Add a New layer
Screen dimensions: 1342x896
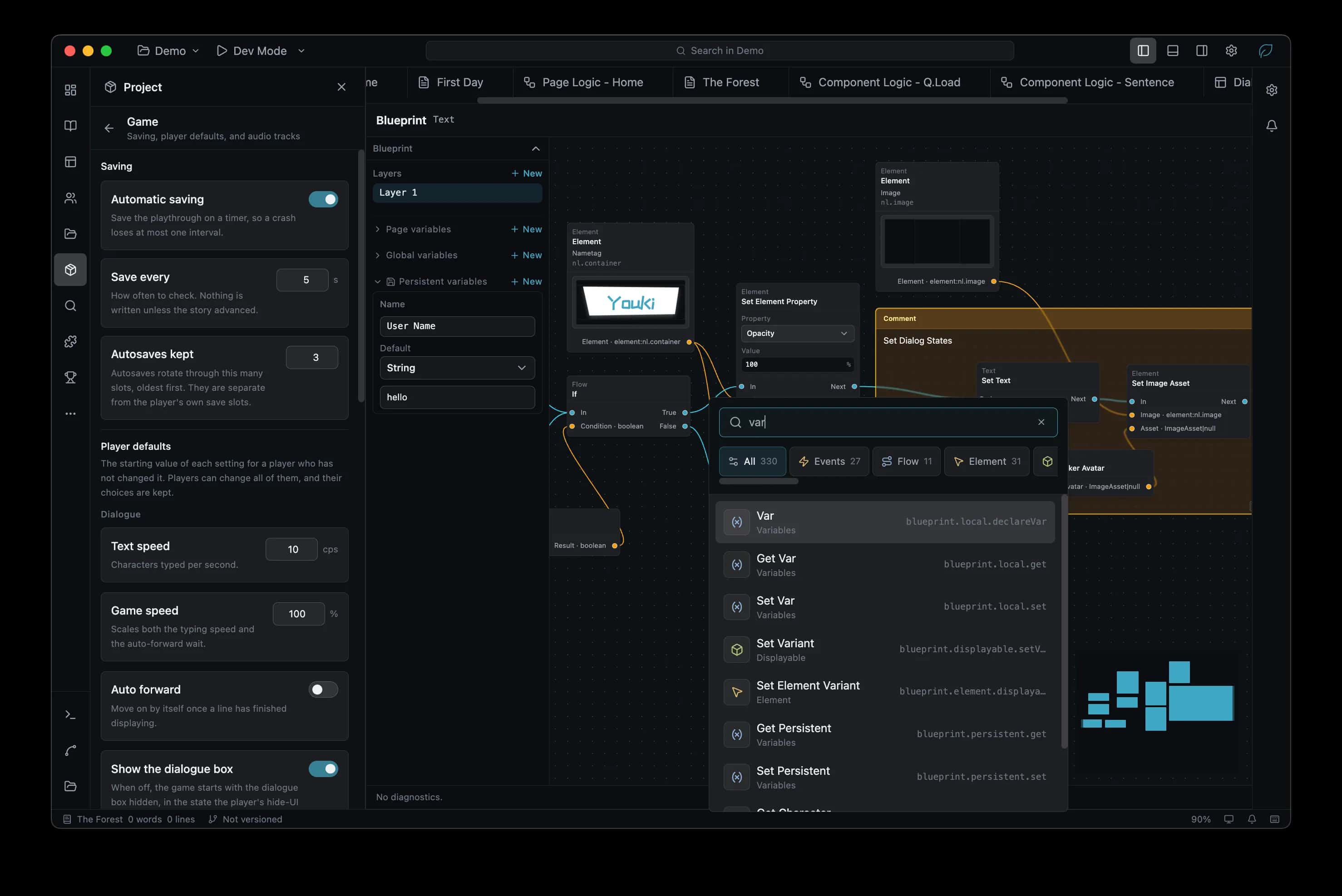526,174
